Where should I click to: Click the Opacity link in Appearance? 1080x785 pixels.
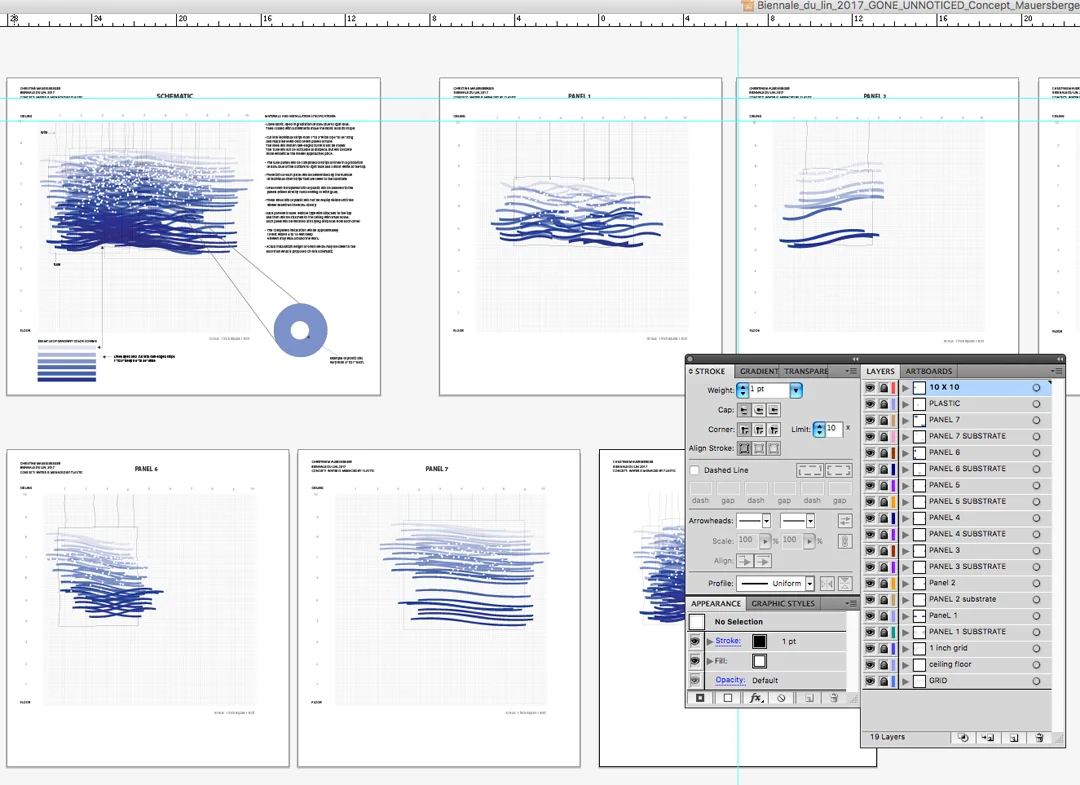click(730, 680)
